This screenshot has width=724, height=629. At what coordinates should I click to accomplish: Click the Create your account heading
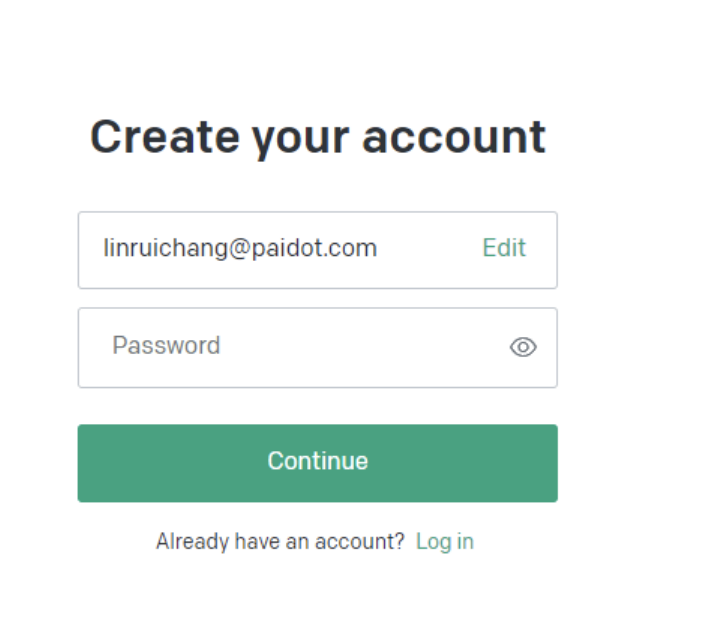[x=318, y=137]
